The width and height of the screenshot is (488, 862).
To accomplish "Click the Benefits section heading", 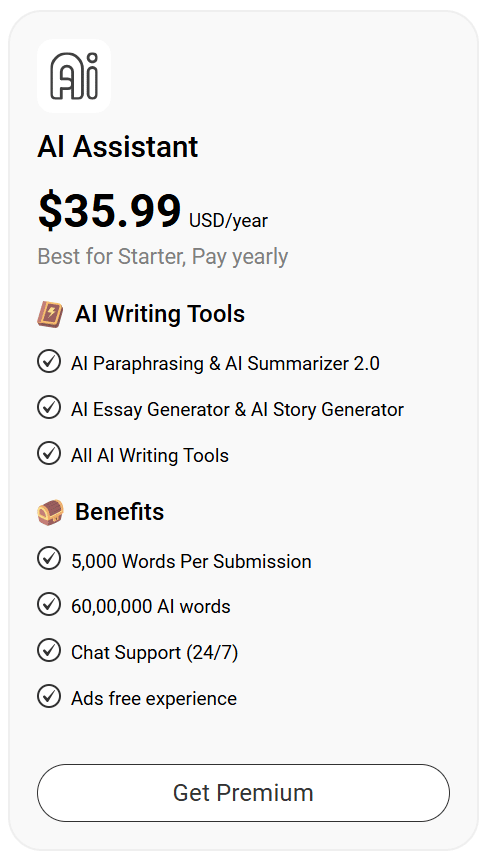I will (x=119, y=512).
